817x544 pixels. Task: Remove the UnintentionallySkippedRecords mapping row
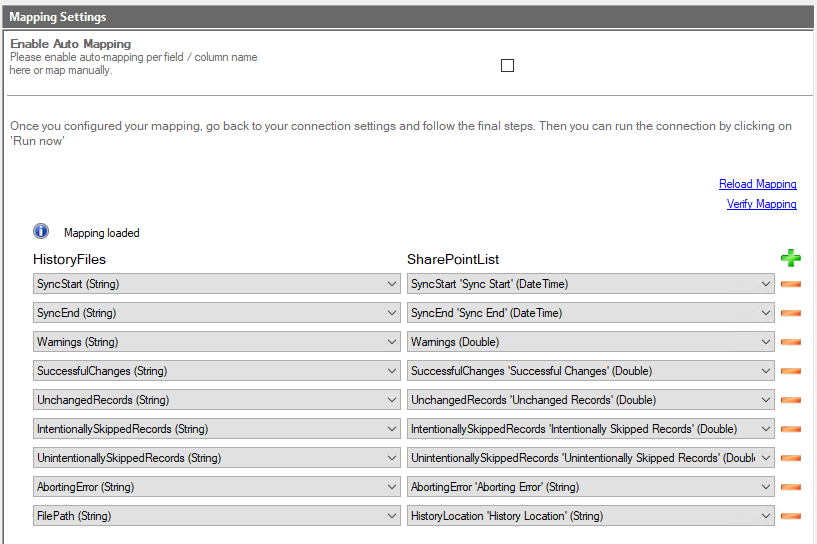(x=791, y=459)
